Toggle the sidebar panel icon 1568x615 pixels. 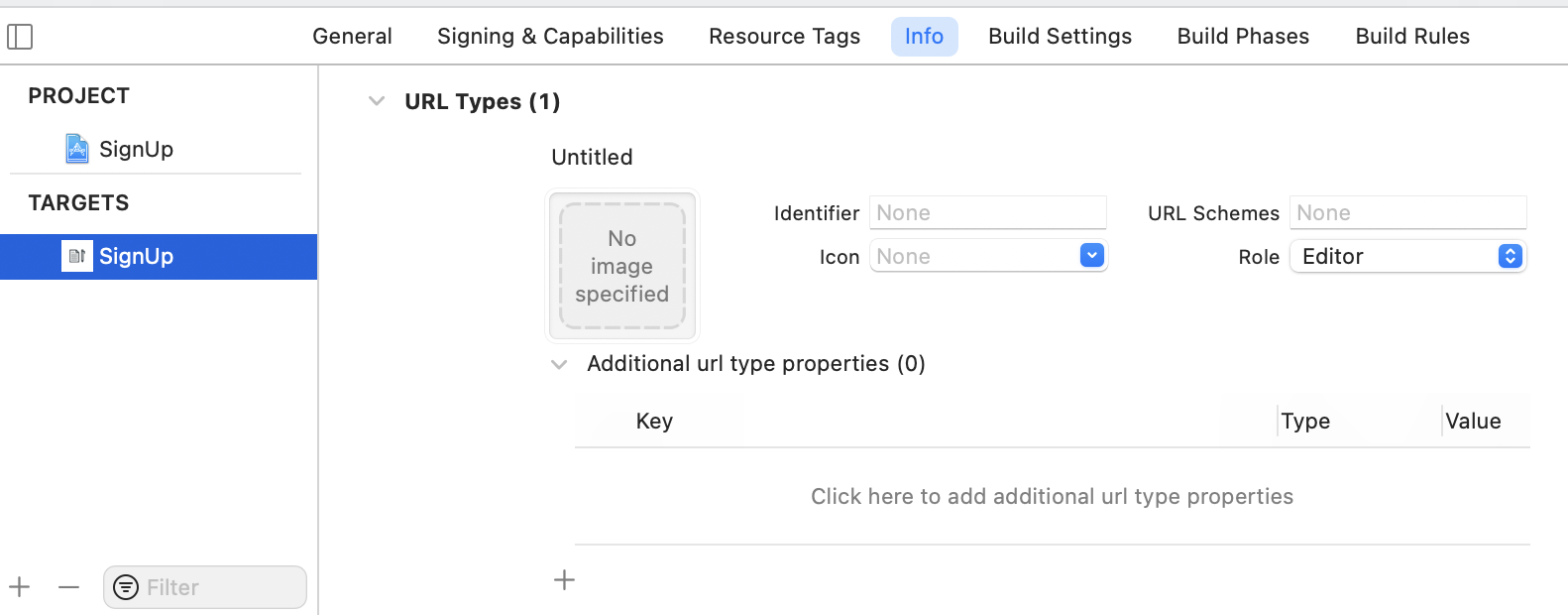(x=20, y=37)
